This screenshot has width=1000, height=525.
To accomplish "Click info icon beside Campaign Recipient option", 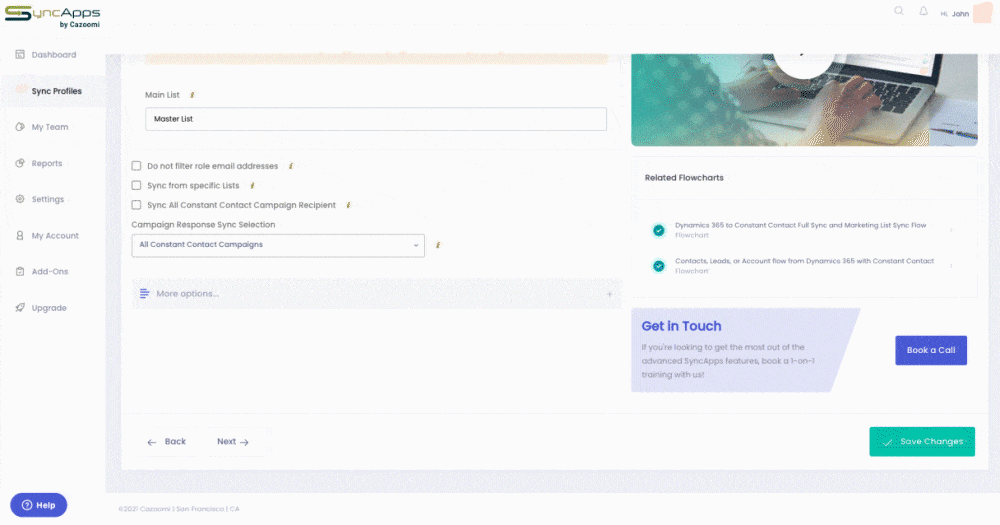I will [x=348, y=205].
